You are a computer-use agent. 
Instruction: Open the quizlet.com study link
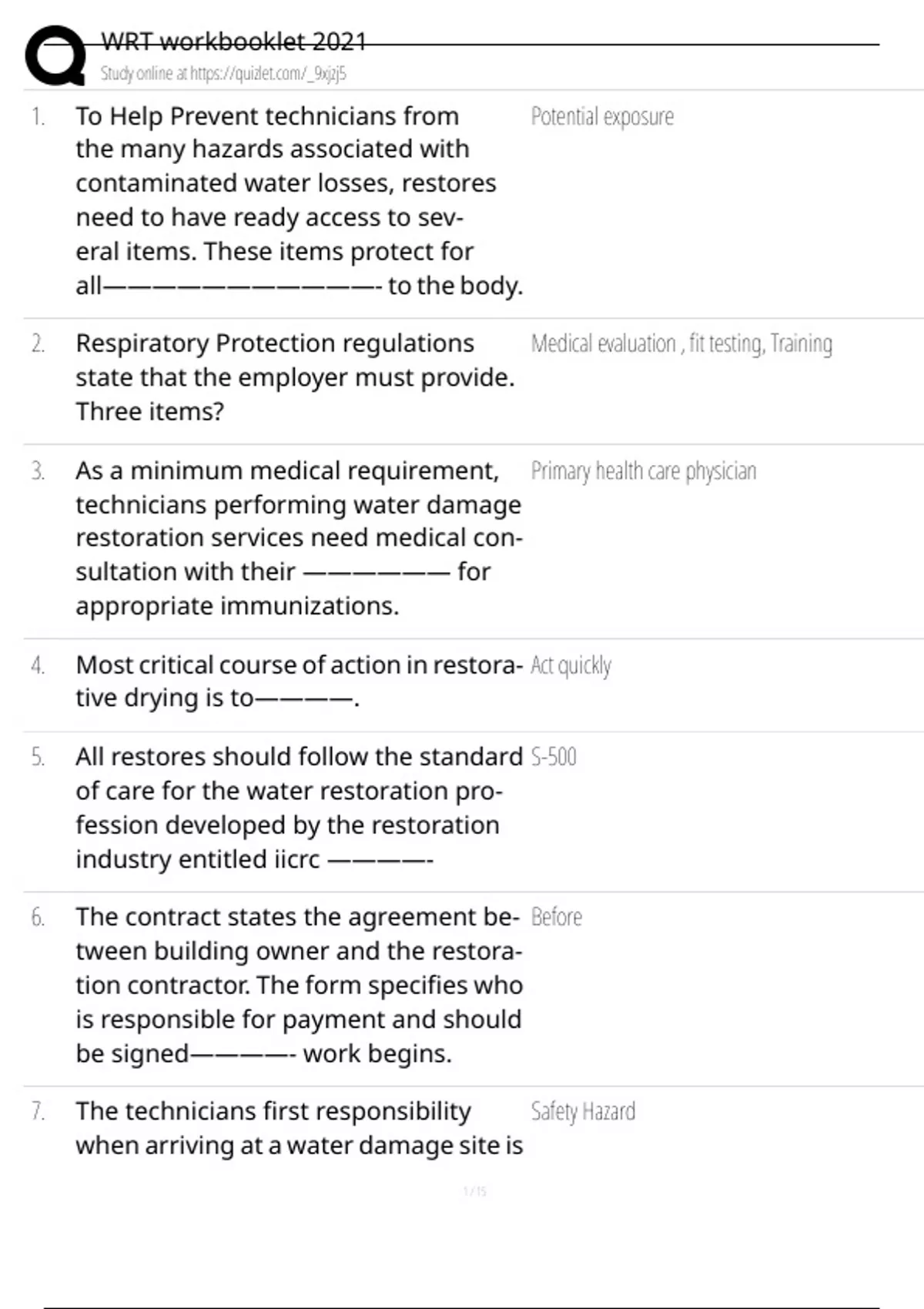[223, 74]
